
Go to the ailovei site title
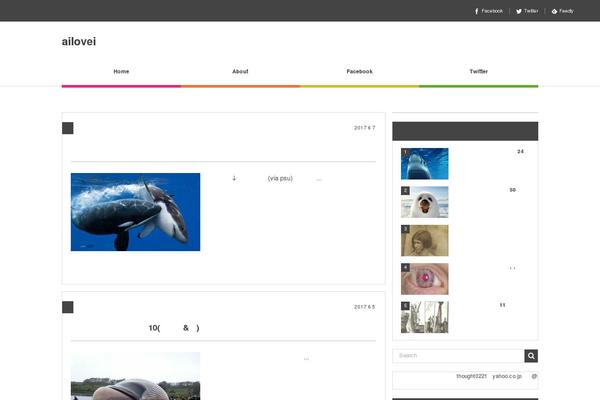click(79, 41)
